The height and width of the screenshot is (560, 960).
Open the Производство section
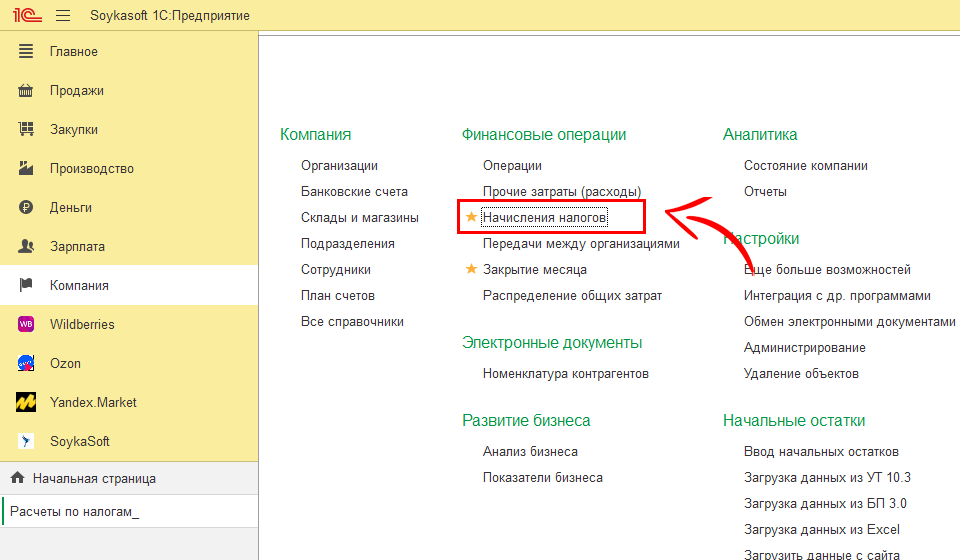pos(91,168)
